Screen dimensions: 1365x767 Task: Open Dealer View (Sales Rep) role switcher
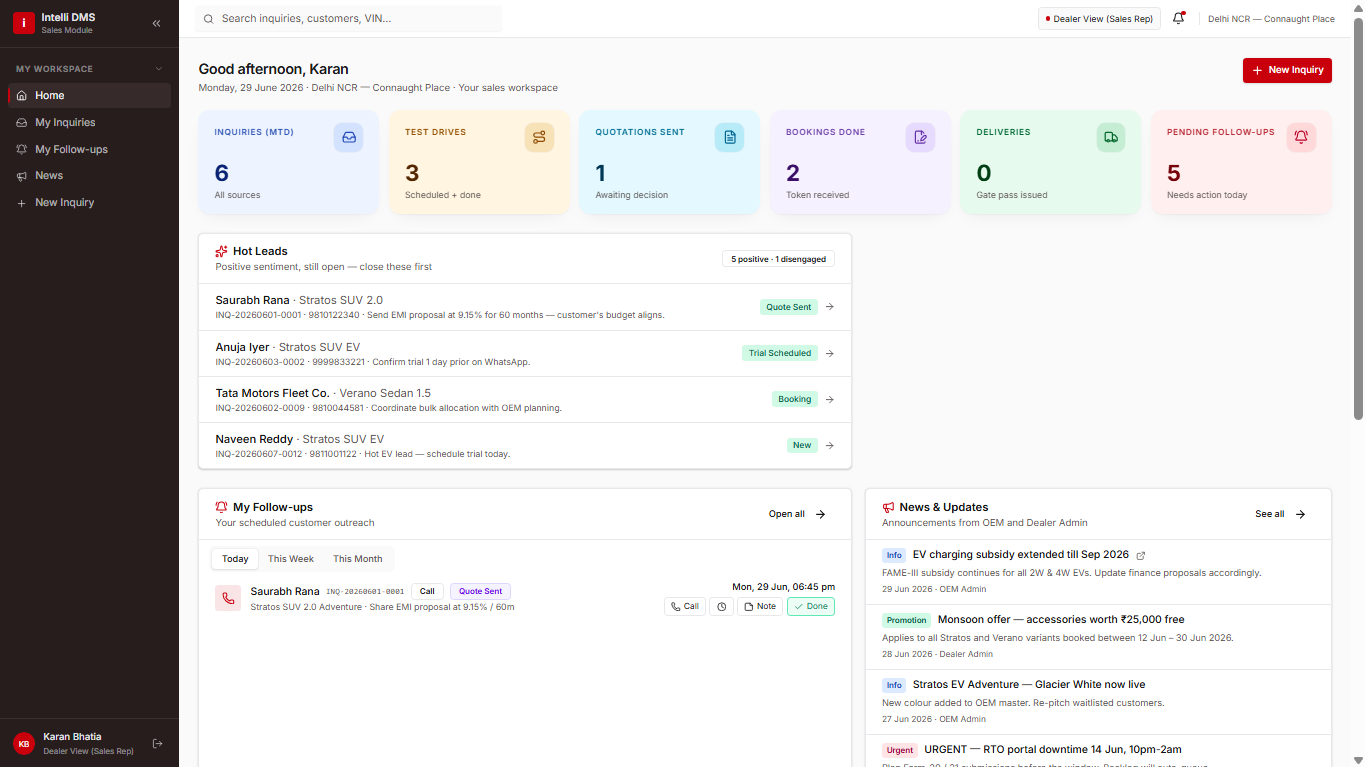[1099, 19]
